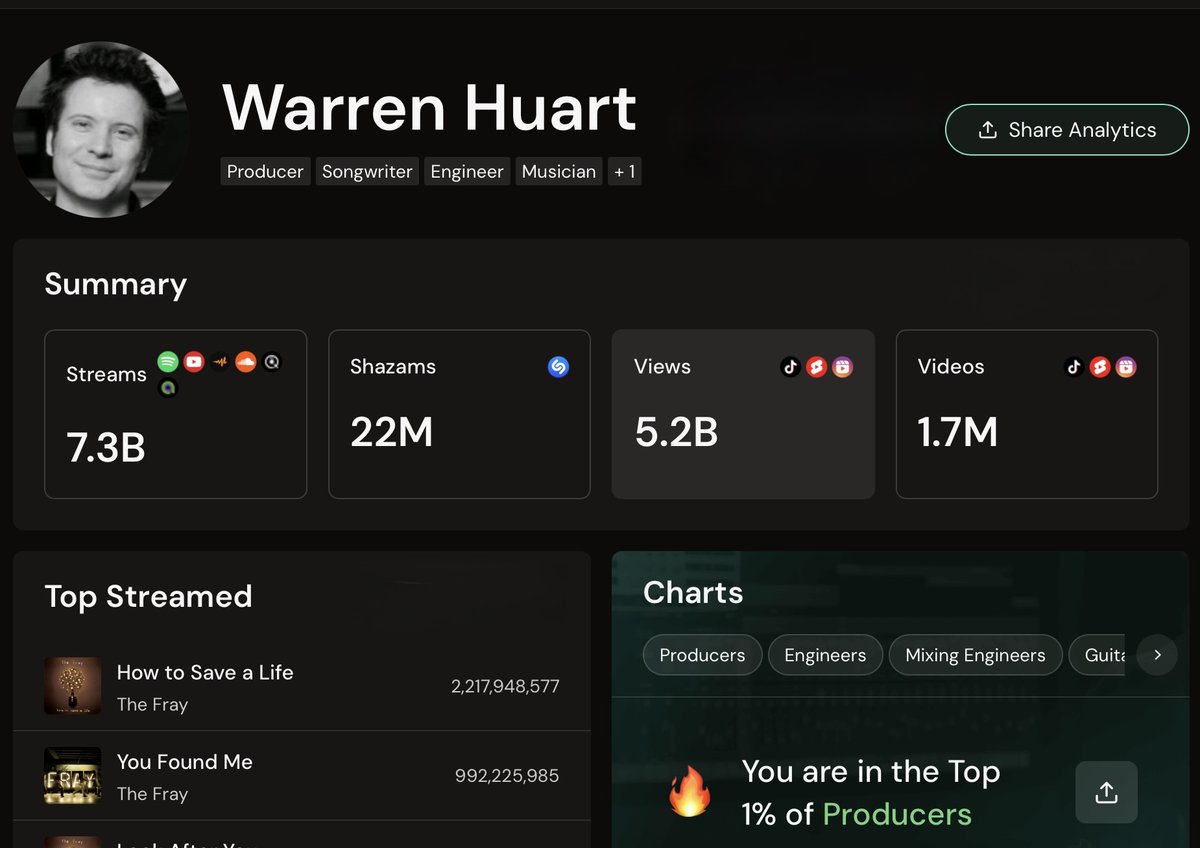Viewport: 1200px width, 848px height.
Task: Click the share icon beside Top 1% message
Action: (1106, 793)
